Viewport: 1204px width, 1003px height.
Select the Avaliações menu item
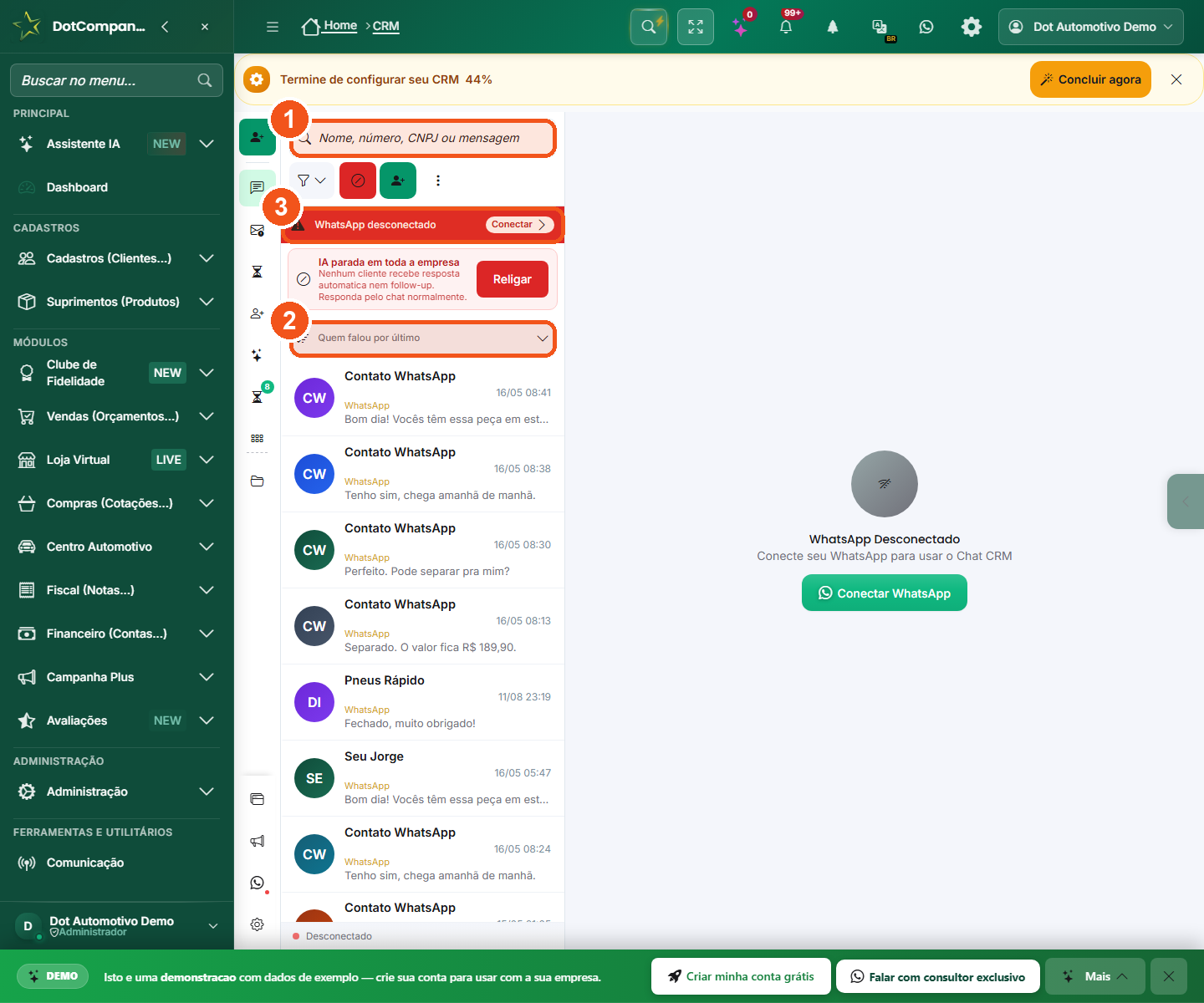coord(117,720)
